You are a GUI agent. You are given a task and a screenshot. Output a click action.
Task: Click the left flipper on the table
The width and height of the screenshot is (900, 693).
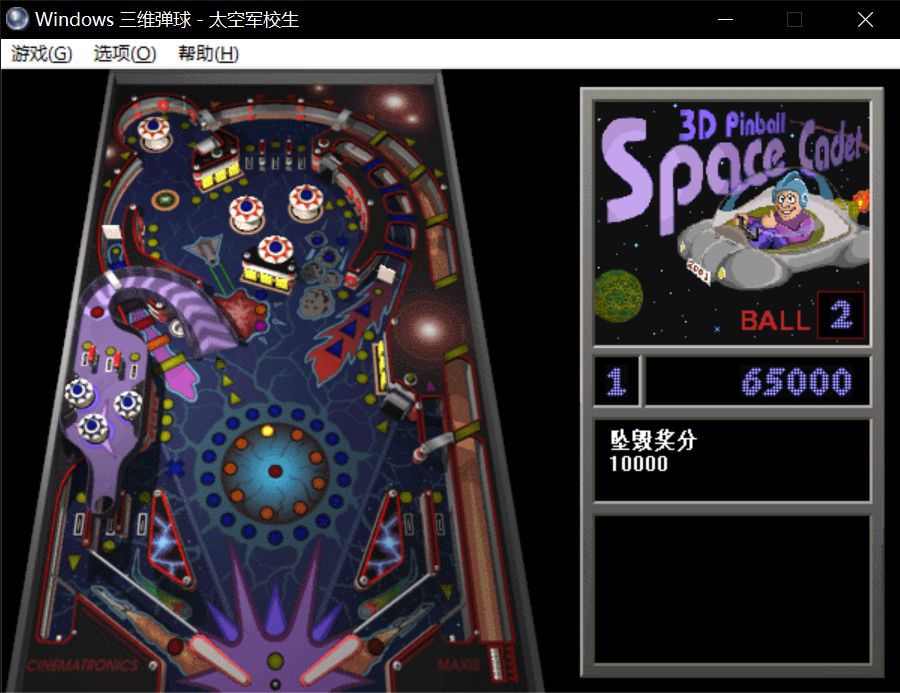coord(219,658)
